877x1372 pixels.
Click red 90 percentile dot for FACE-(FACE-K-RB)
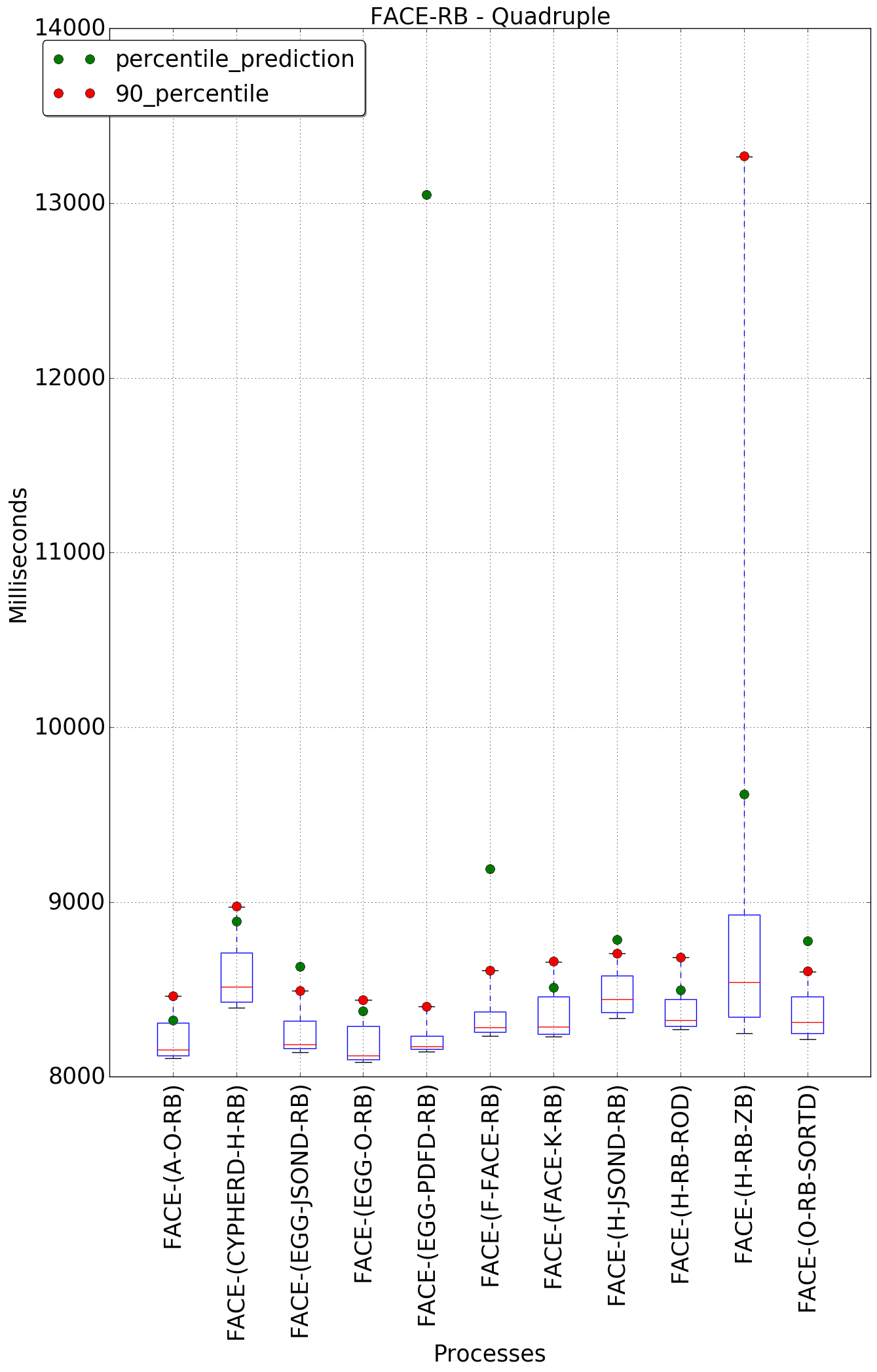click(x=553, y=961)
